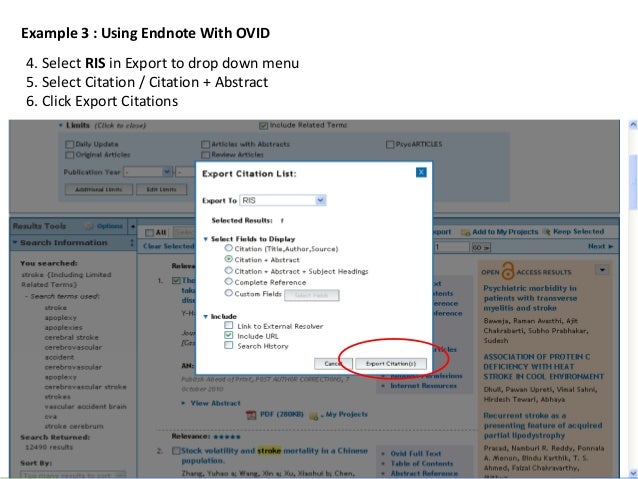
Task: Open the Publication Year start dropdown
Action: [167, 172]
